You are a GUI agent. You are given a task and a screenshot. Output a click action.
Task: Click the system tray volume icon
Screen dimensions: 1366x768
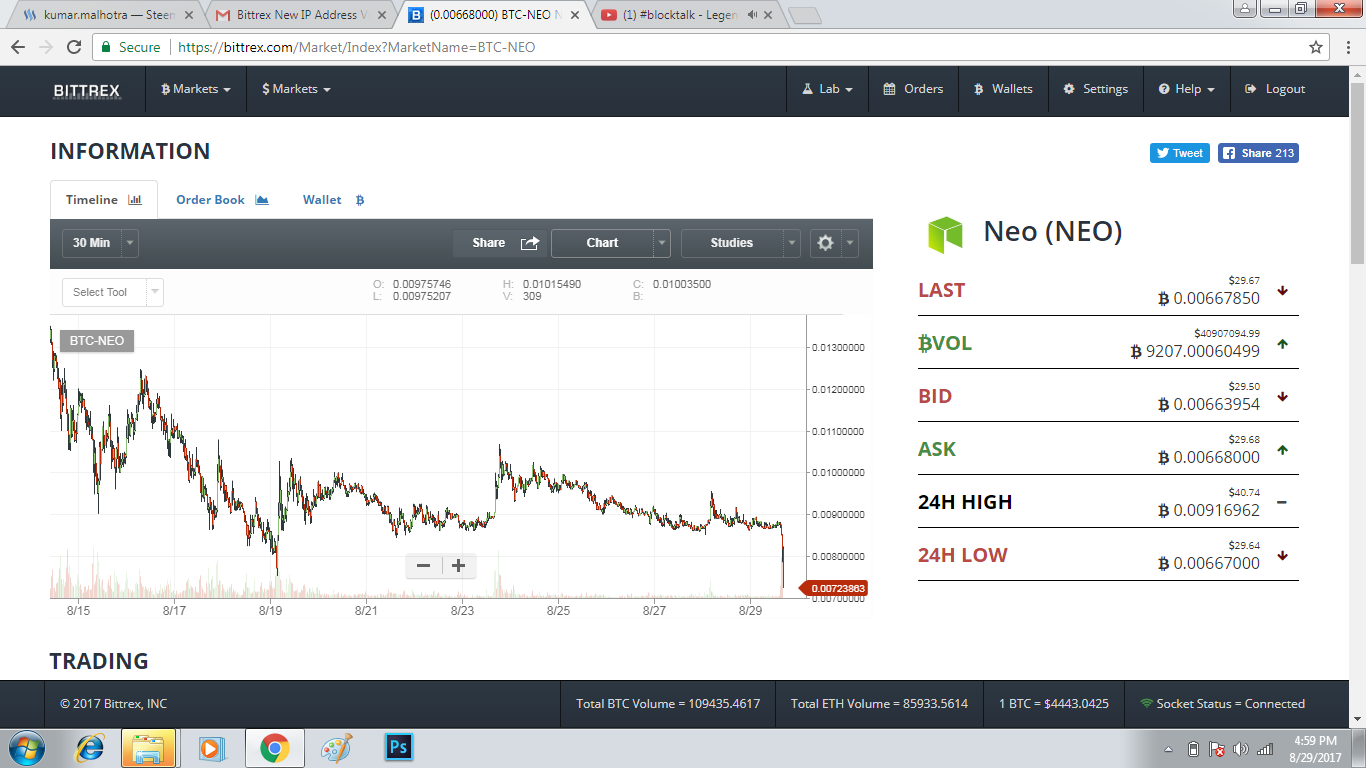1241,749
